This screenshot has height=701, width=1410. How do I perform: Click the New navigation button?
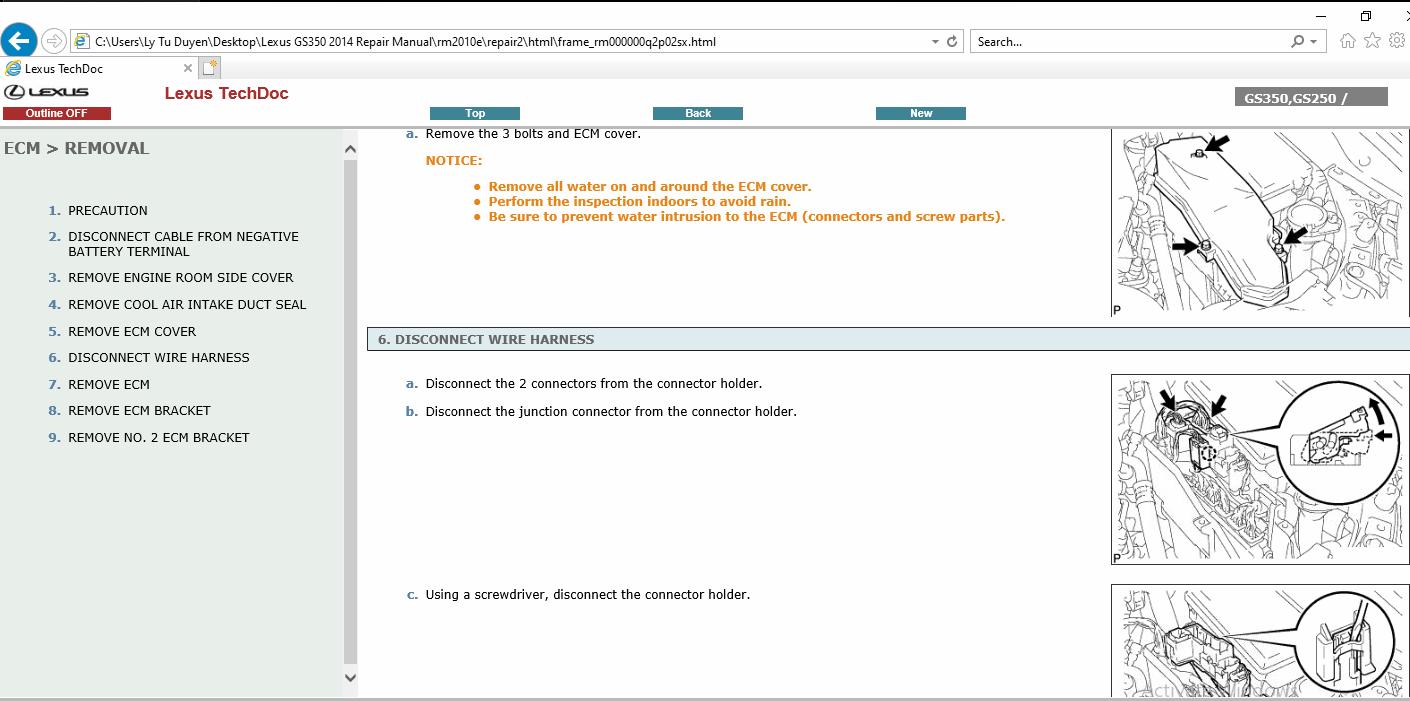[x=921, y=113]
